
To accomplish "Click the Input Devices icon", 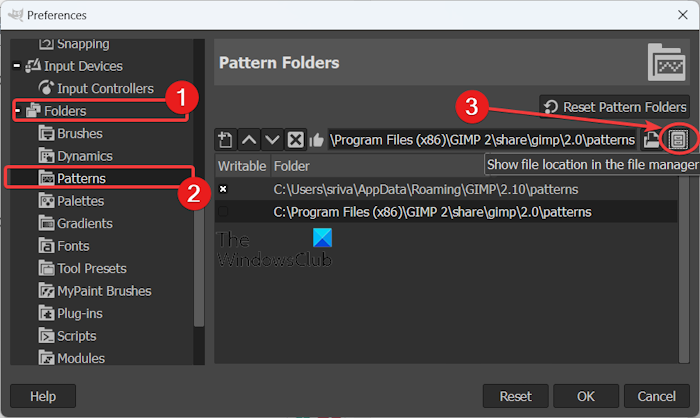I will point(33,66).
